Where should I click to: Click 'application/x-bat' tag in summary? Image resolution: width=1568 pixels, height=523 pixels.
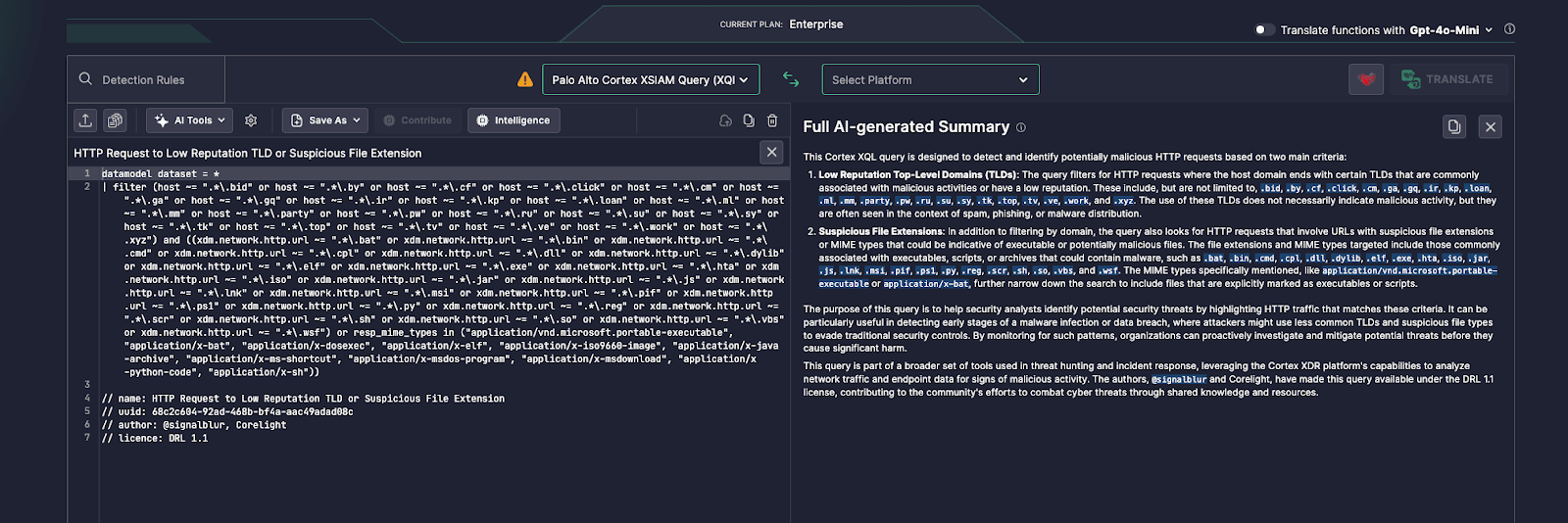tap(926, 284)
